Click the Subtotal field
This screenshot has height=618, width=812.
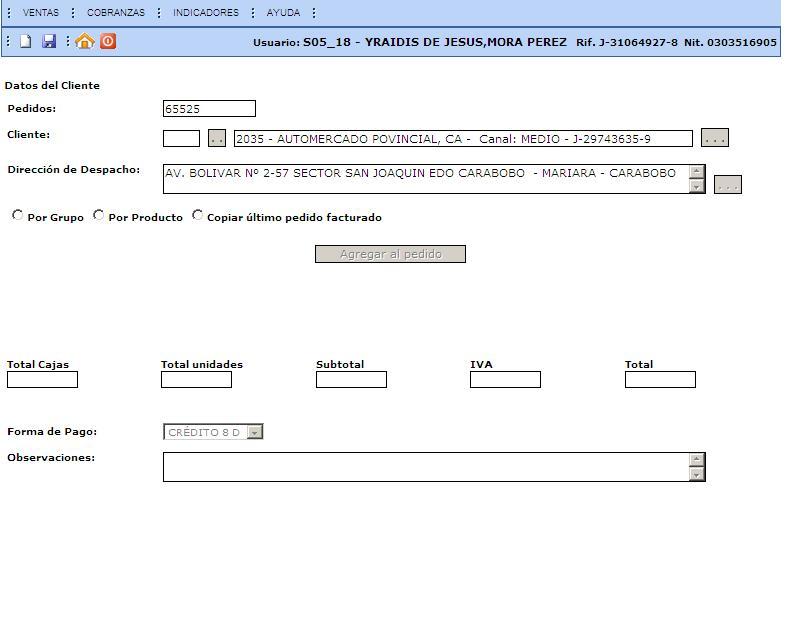(x=351, y=380)
